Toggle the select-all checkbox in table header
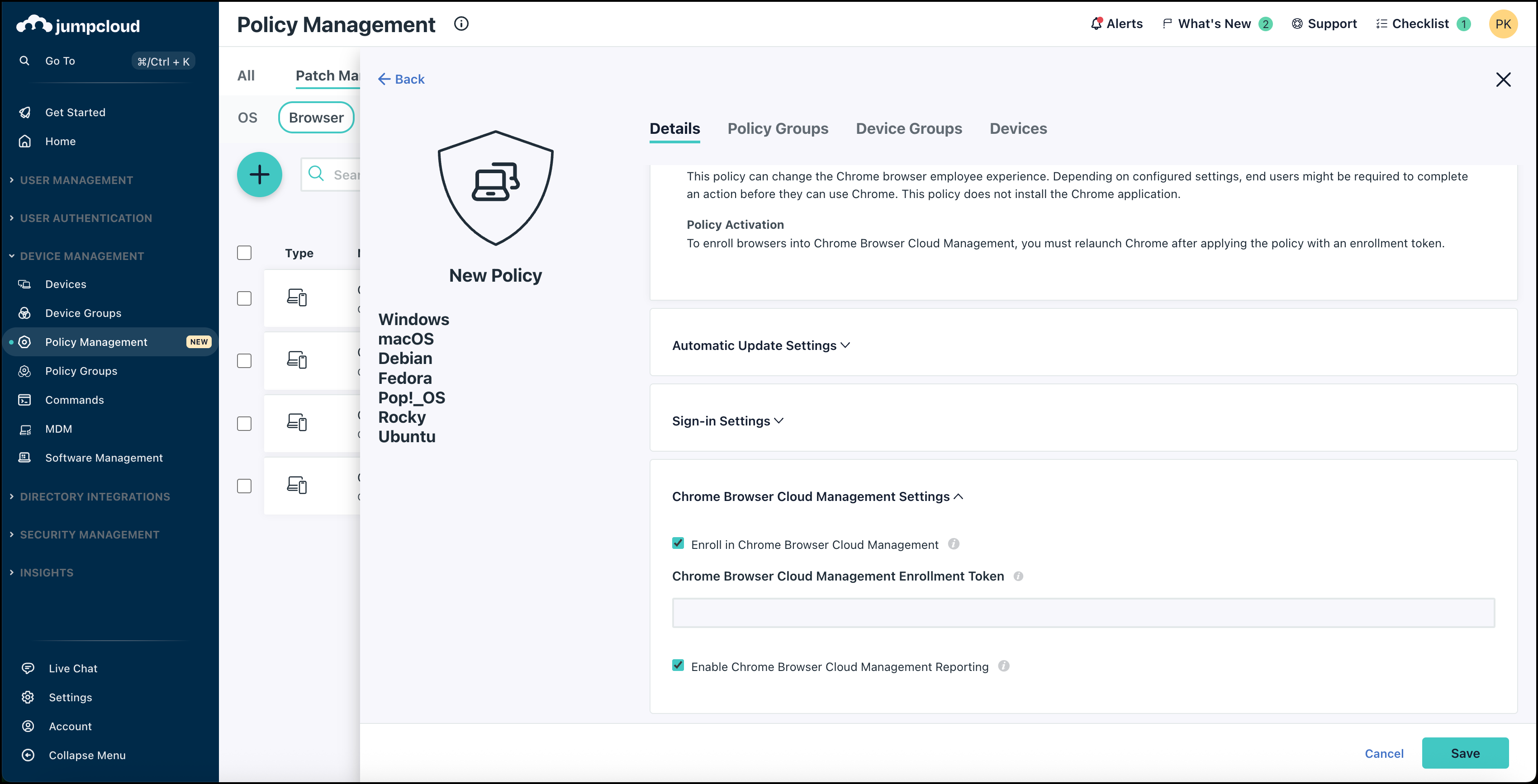This screenshot has height=784, width=1538. pos(244,253)
